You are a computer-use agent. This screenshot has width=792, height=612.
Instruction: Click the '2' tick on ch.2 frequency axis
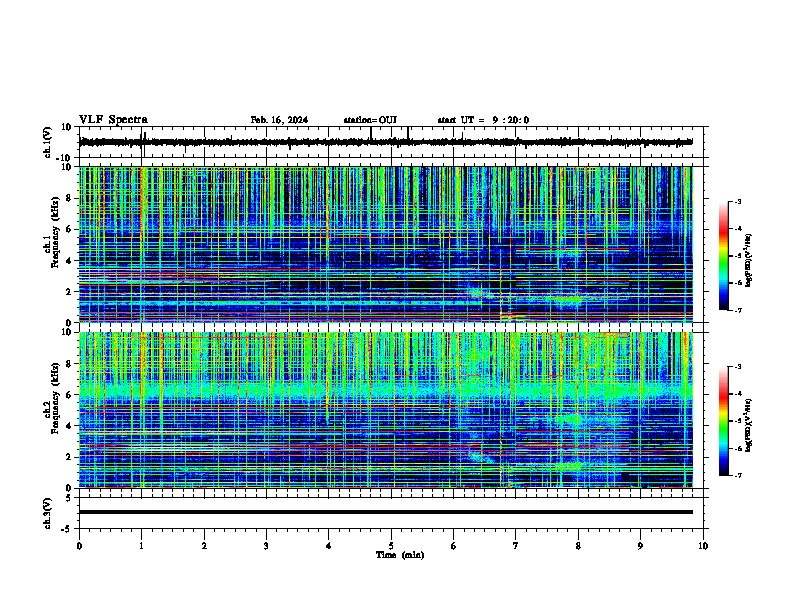(70, 457)
